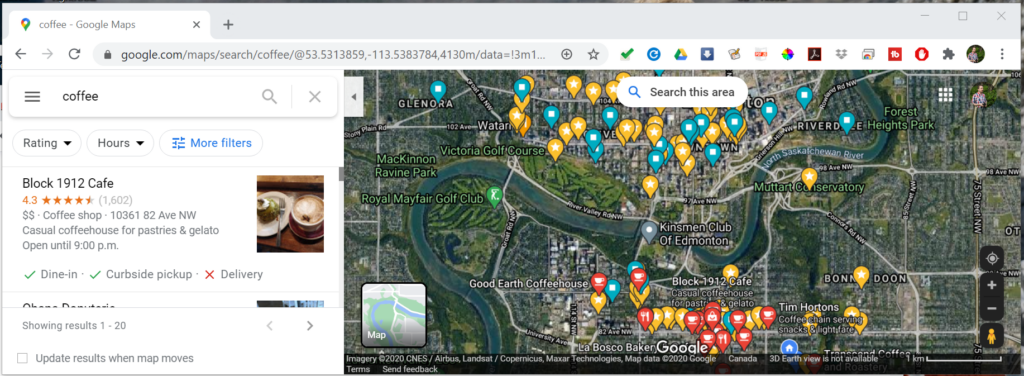The width and height of the screenshot is (1024, 376).
Task: Click Search this area button
Action: coord(682,92)
